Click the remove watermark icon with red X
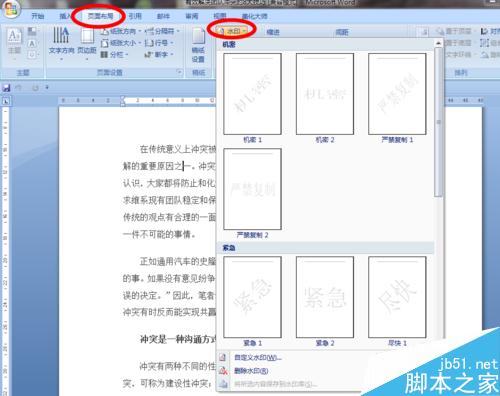 tap(223, 371)
